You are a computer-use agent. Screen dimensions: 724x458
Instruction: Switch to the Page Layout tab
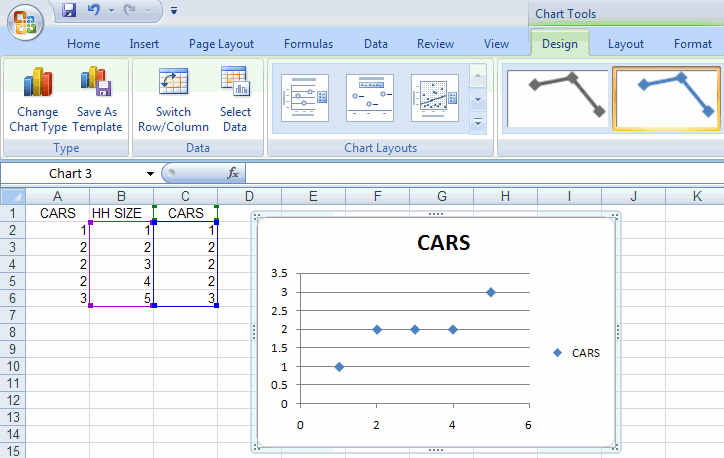(x=221, y=44)
